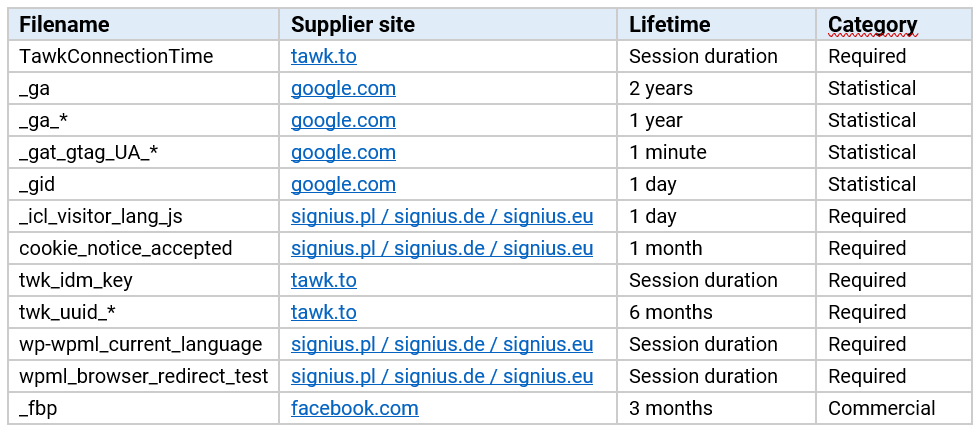Click the Filename column header
Viewport: 979px width, 432px height.
click(x=64, y=25)
